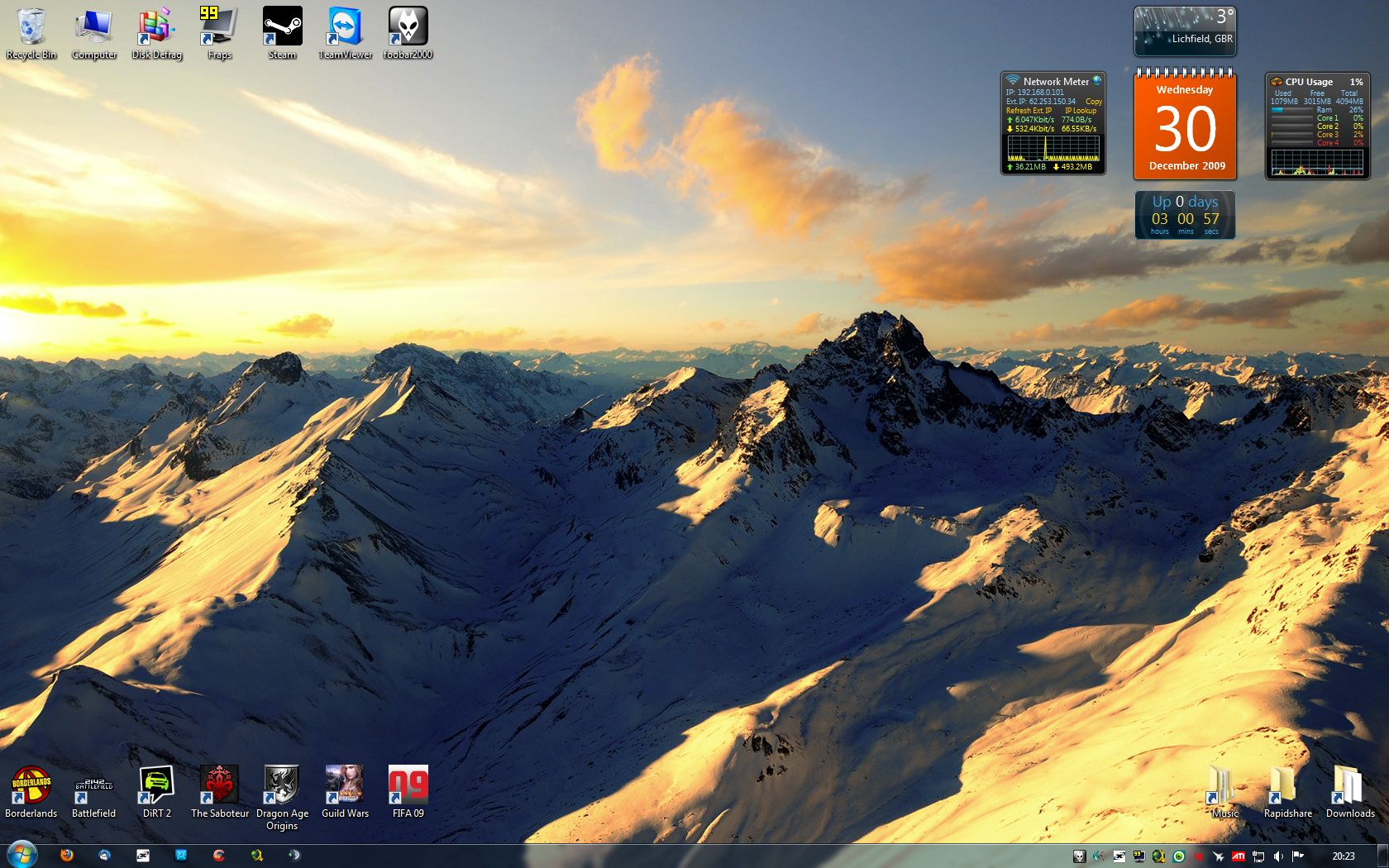Select the Downloads folder on the desktop

(1349, 785)
